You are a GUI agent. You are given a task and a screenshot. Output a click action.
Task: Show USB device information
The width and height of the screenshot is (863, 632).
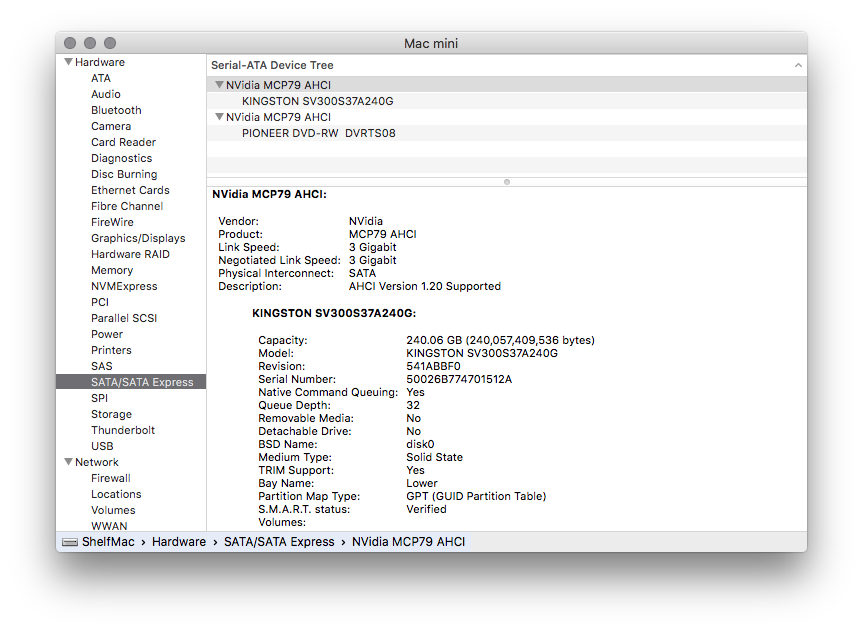(x=102, y=445)
